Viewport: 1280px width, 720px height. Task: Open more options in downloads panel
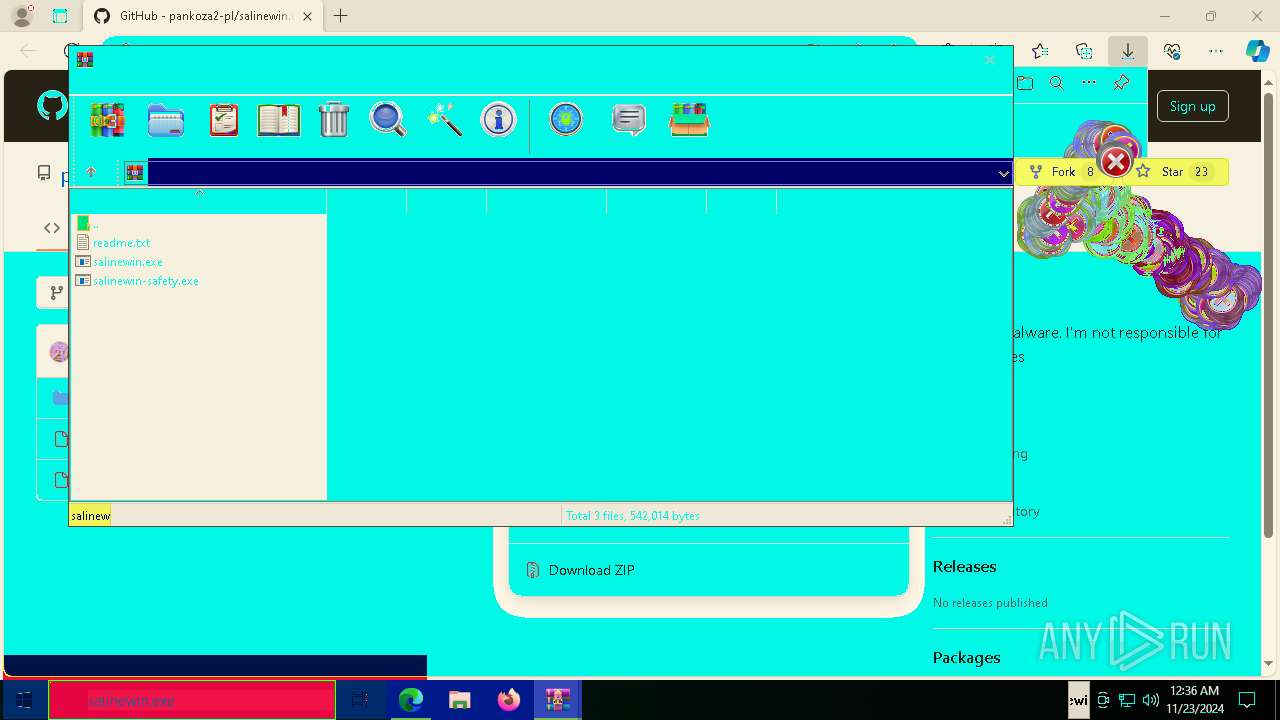(x=1089, y=83)
